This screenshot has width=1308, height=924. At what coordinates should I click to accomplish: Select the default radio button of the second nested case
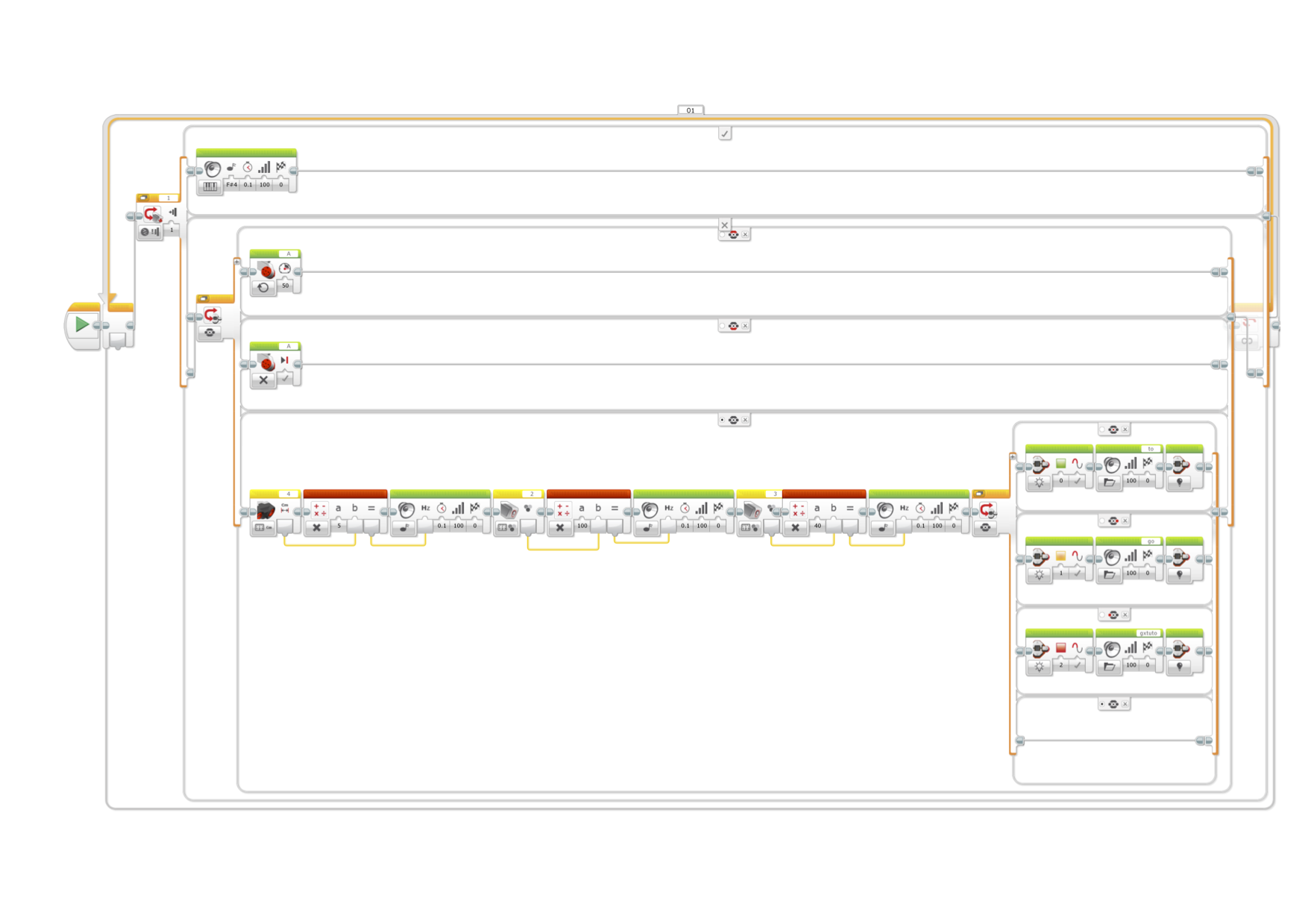click(1102, 521)
